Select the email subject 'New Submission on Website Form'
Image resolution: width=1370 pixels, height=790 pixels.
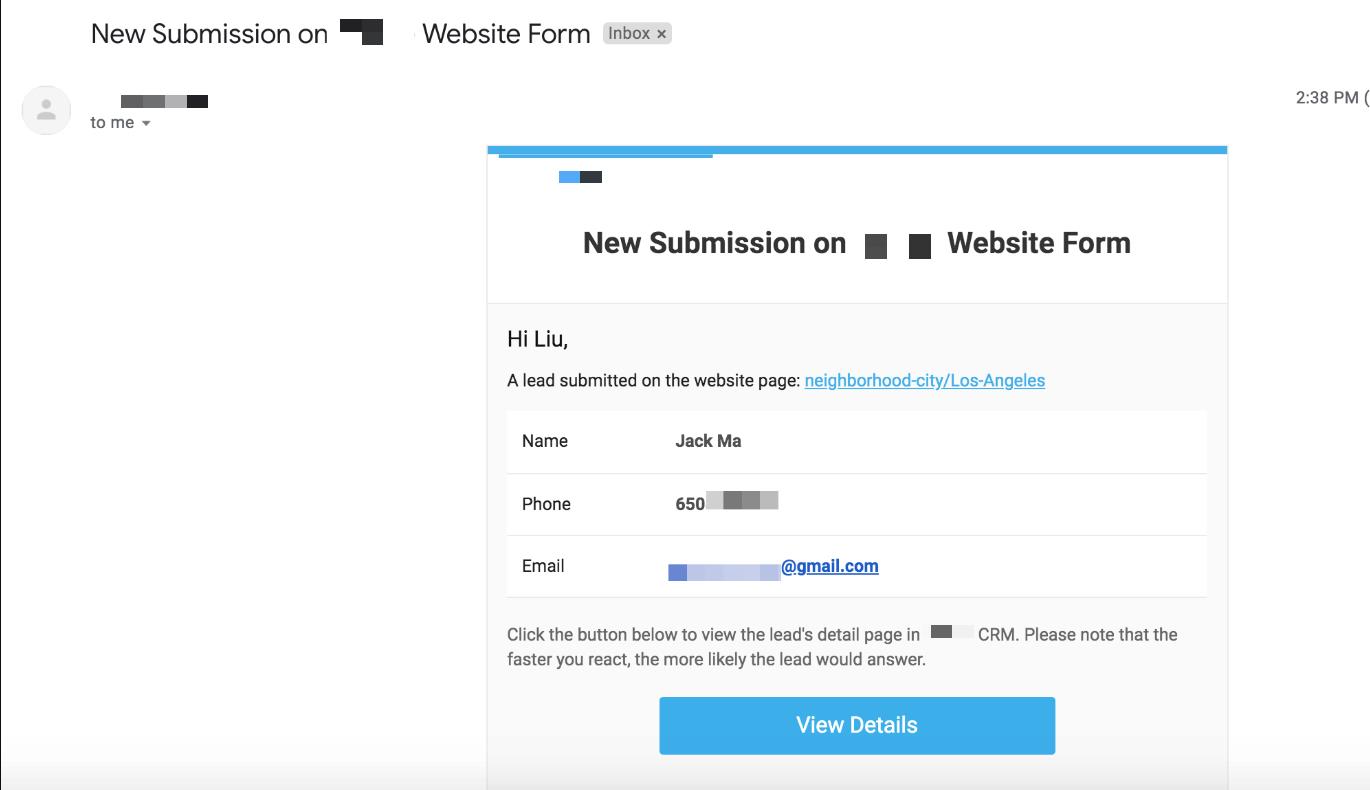[x=340, y=33]
